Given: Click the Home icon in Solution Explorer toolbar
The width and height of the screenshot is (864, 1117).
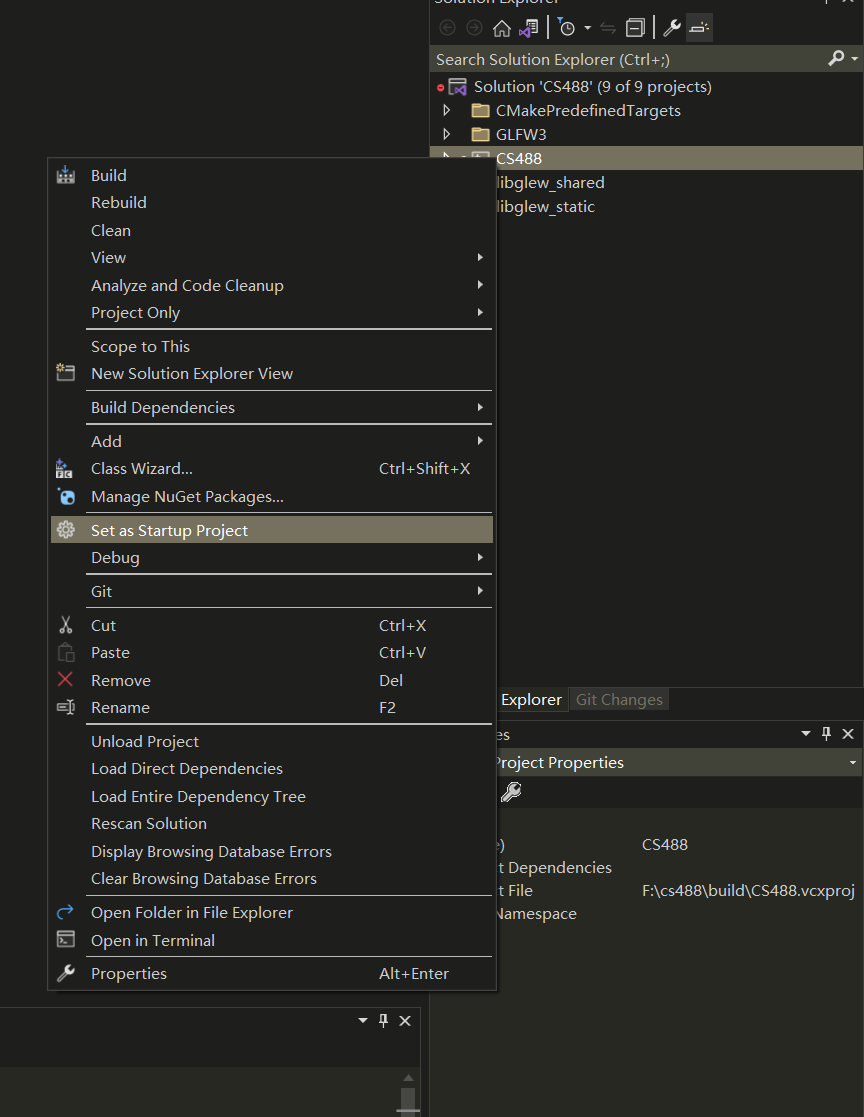Looking at the screenshot, I should click(501, 28).
